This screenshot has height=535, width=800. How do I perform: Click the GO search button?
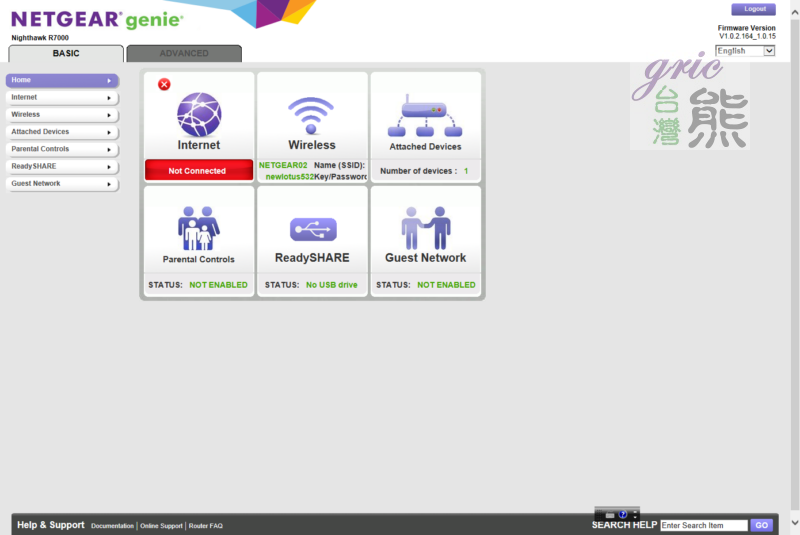761,525
